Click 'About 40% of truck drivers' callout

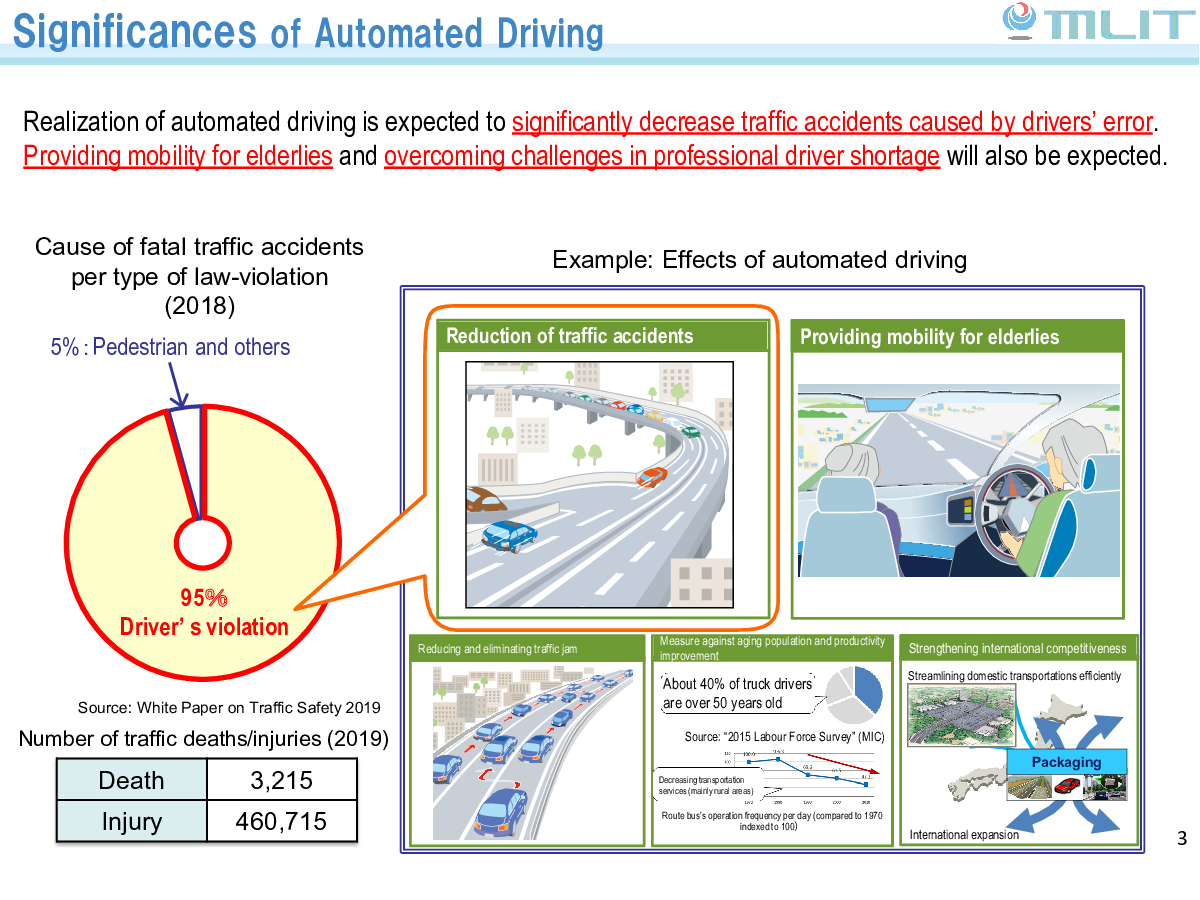tap(738, 693)
